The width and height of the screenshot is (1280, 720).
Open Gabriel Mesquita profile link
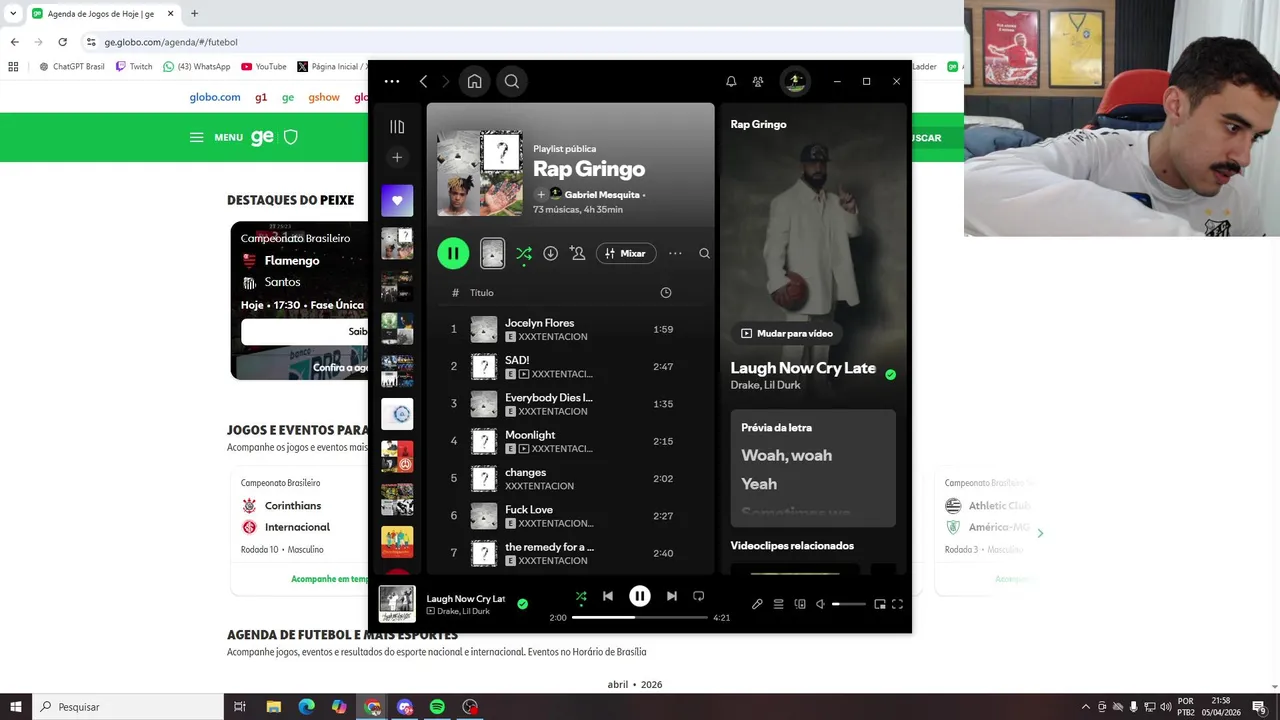tap(602, 195)
